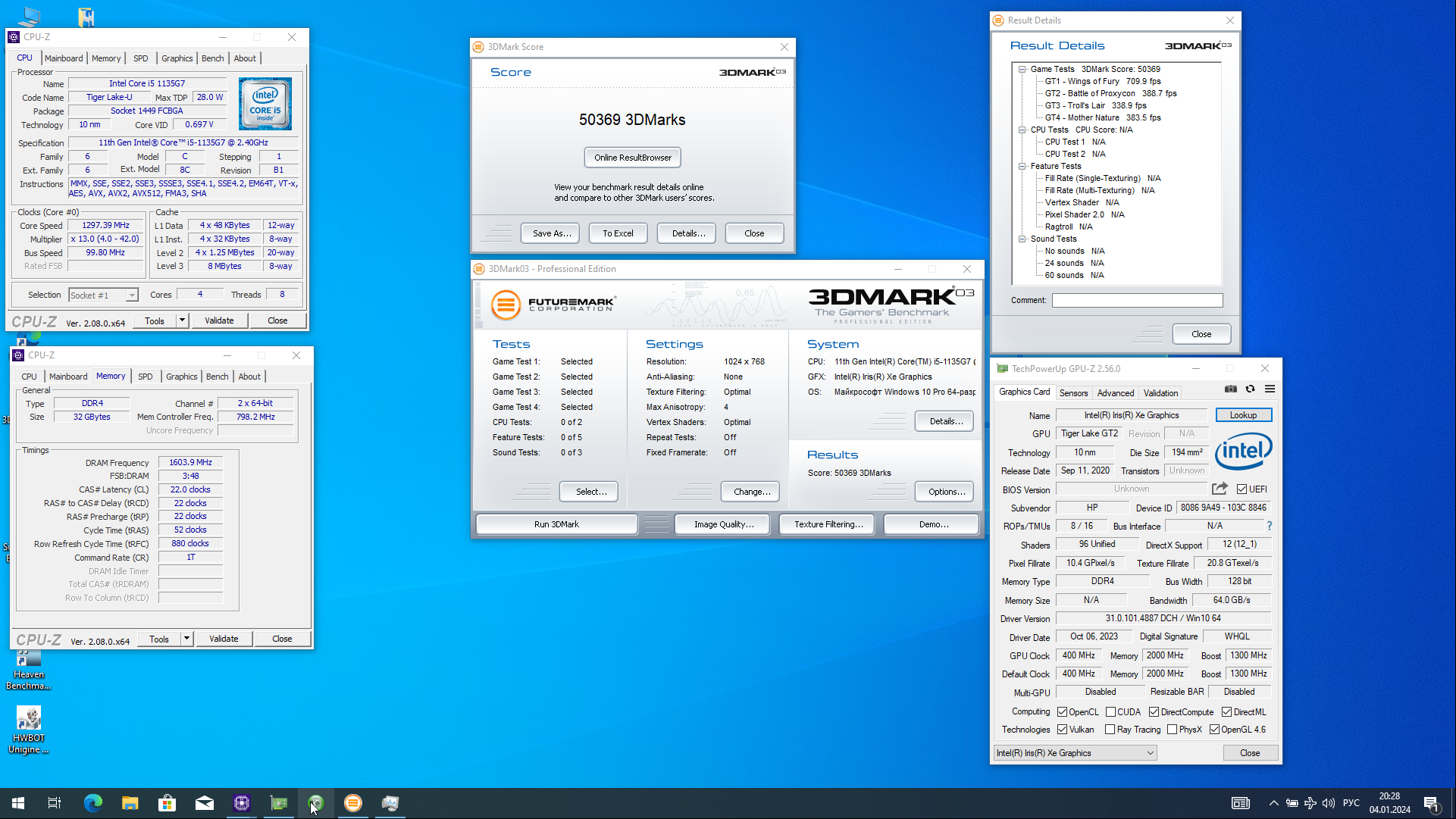Screen dimensions: 1456x819
Task: Click the volume speaker tray icon
Action: [1329, 803]
